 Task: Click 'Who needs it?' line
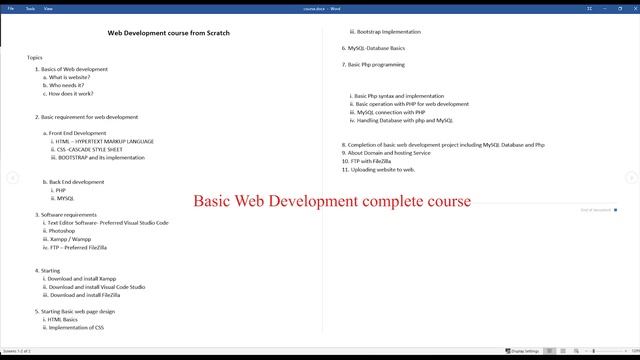(x=67, y=85)
